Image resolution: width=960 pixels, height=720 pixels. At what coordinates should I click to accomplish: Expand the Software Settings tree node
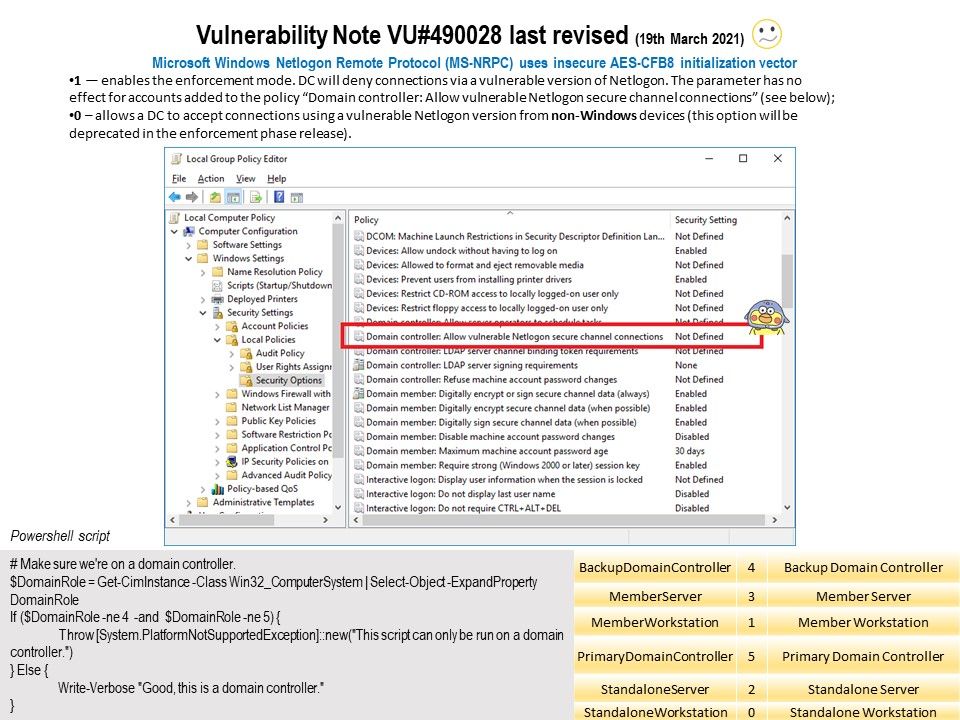188,245
